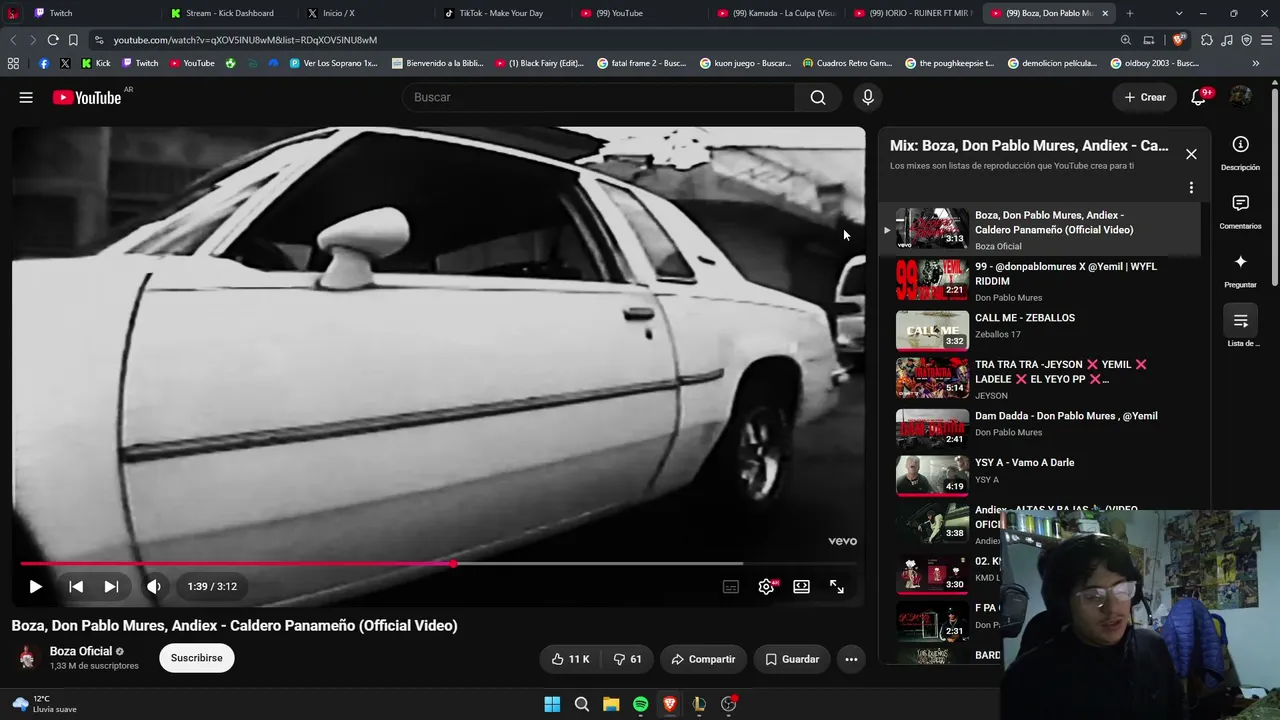The width and height of the screenshot is (1280, 720).
Task: Open the Kick bookmark
Action: [96, 63]
